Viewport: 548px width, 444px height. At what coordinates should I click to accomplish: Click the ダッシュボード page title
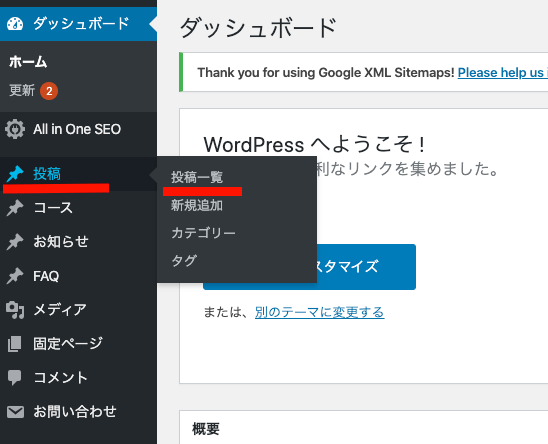(258, 28)
